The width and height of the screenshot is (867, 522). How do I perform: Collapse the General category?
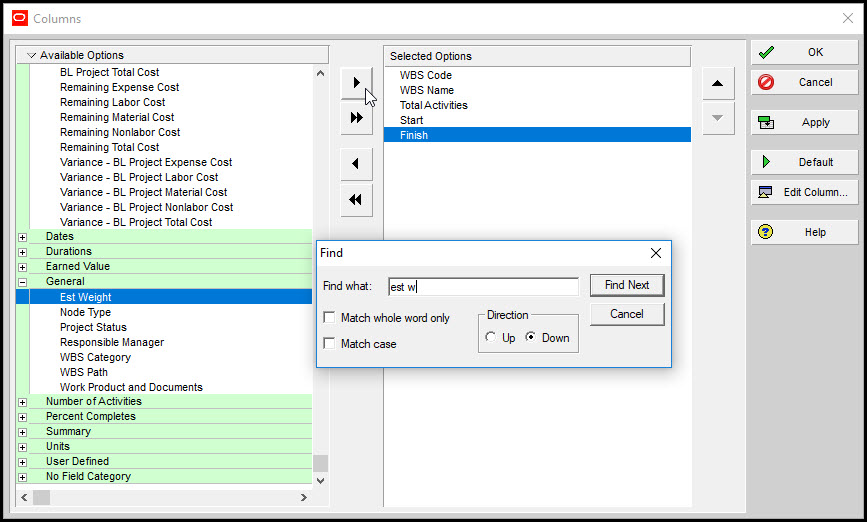23,282
